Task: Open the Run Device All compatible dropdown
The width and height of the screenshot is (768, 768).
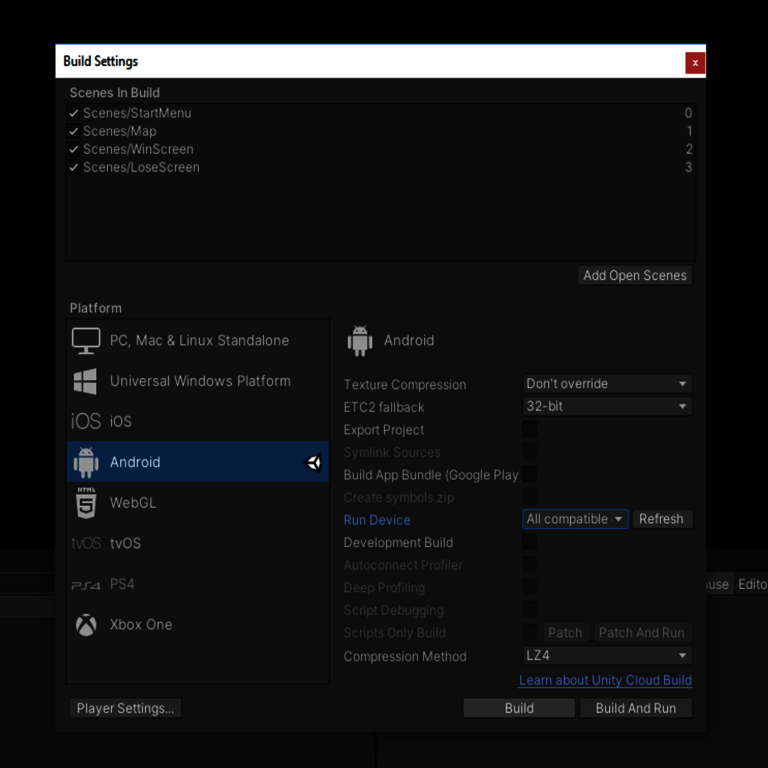Action: click(575, 519)
